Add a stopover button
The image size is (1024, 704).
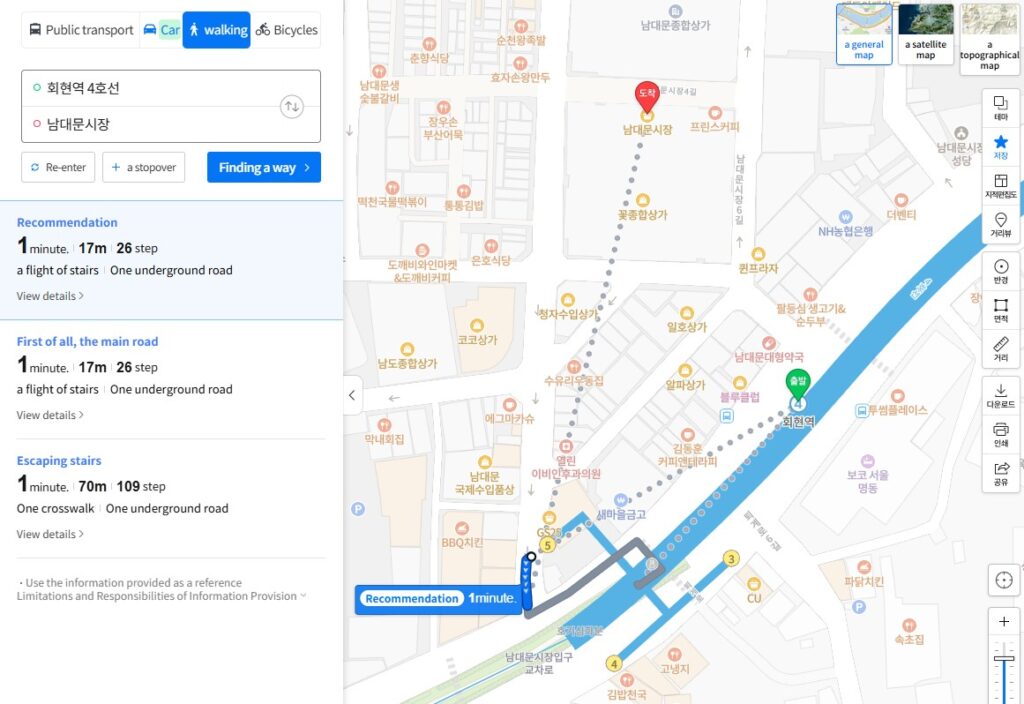[x=144, y=167]
